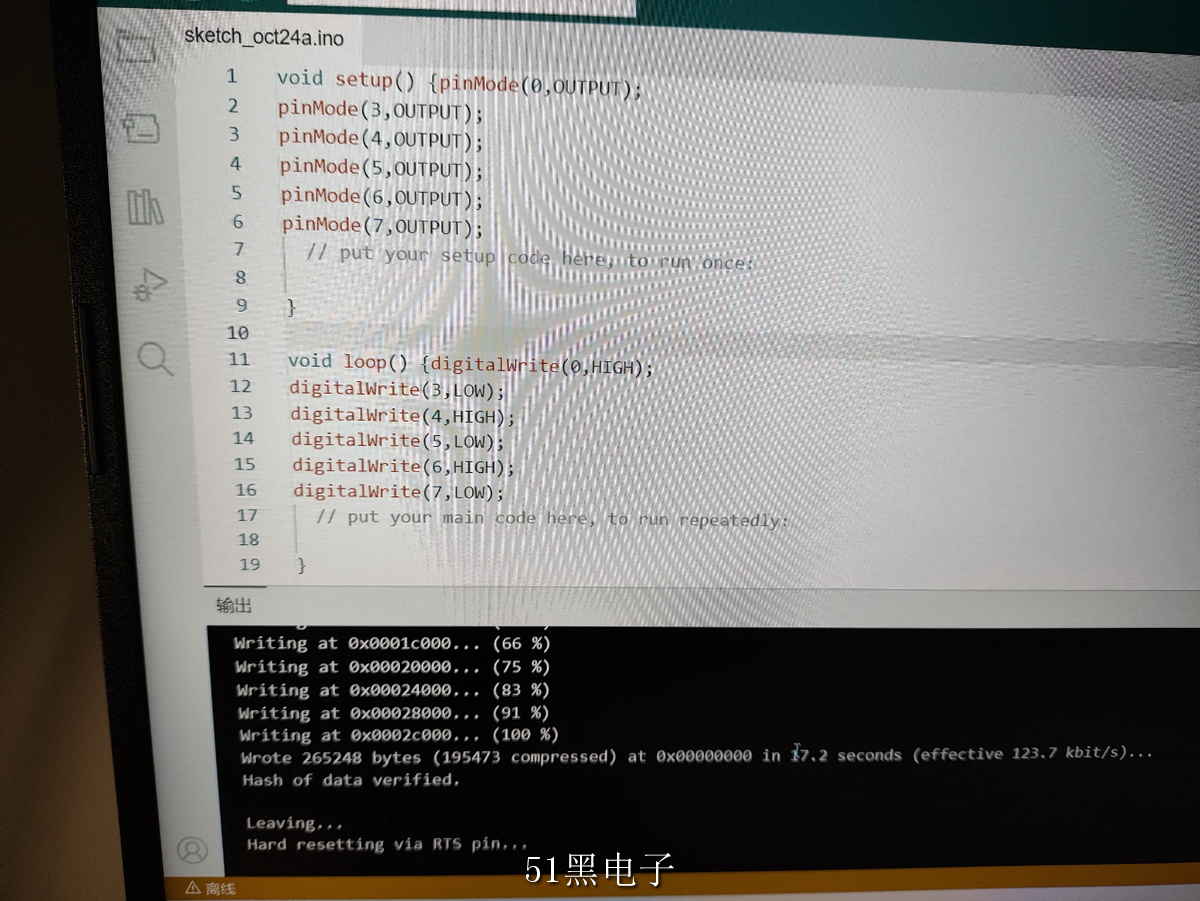Click the 'Writing at 0x00028000... (91 %)' output line
The image size is (1200, 901).
394,713
